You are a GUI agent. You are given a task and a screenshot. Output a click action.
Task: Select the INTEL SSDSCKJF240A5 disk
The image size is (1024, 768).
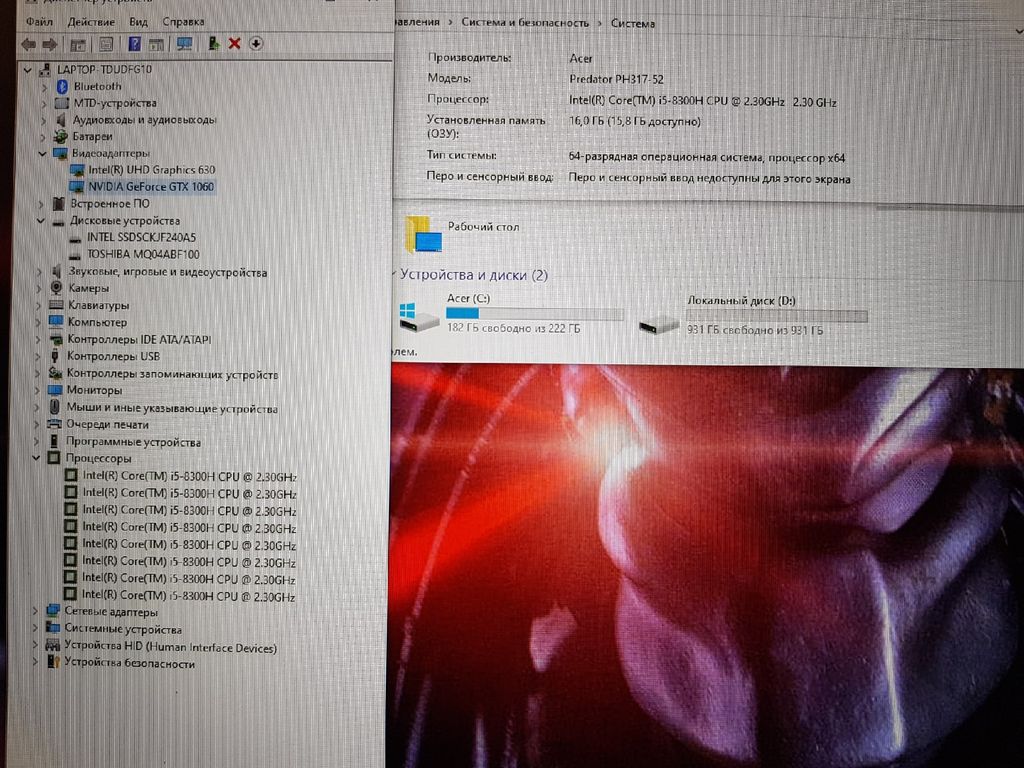(x=141, y=238)
